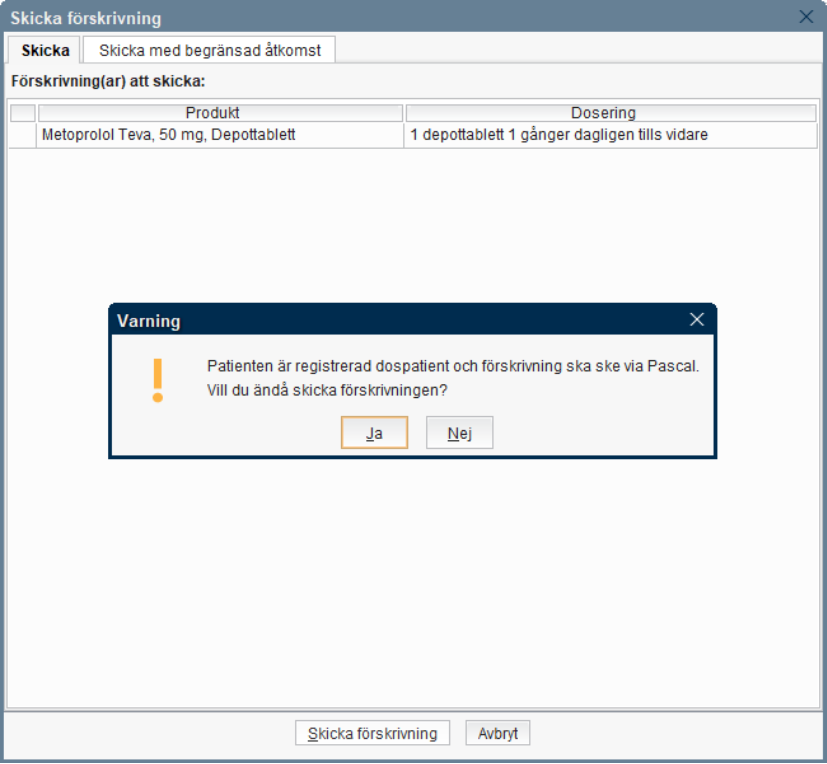The width and height of the screenshot is (827, 764).
Task: Click the Skicka förskrivning button at bottom
Action: (372, 733)
